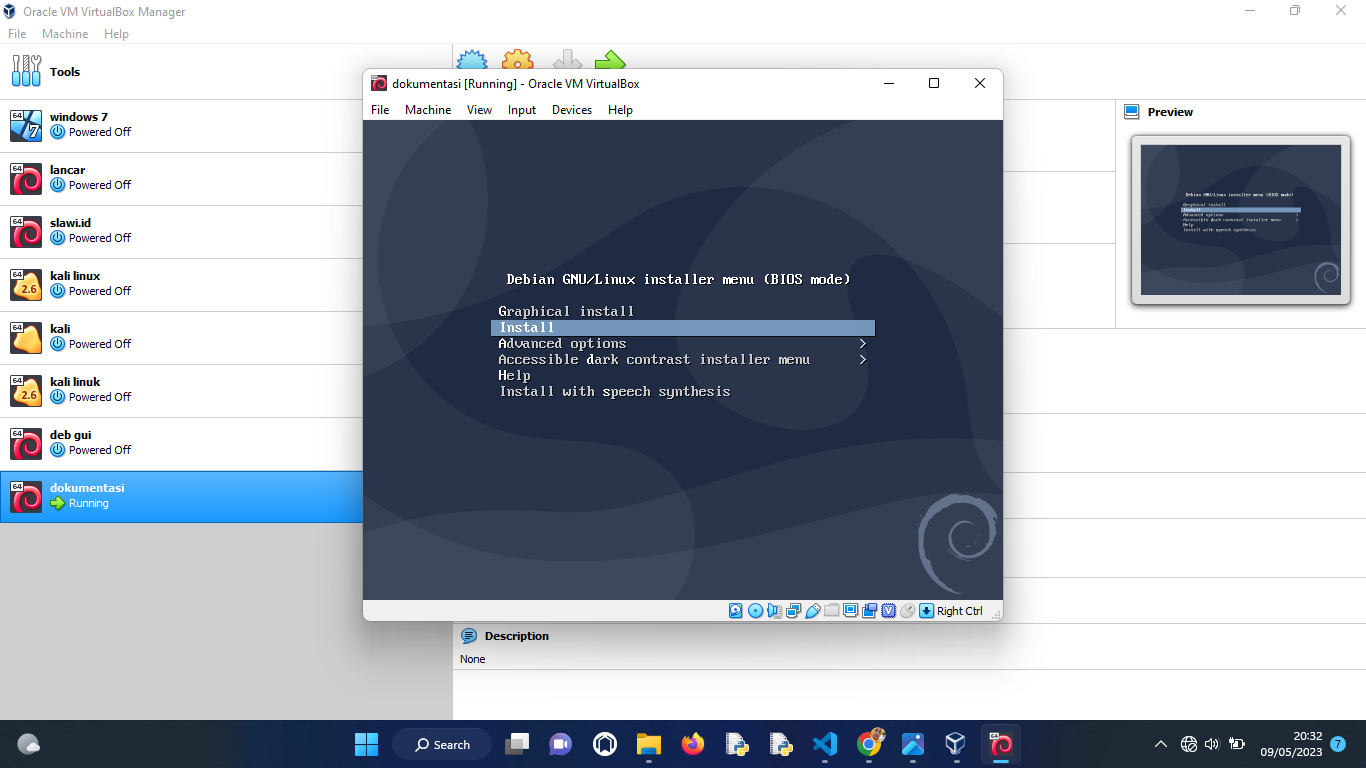Click the Preview thumbnail of the running VM
The image size is (1366, 768).
[1241, 220]
